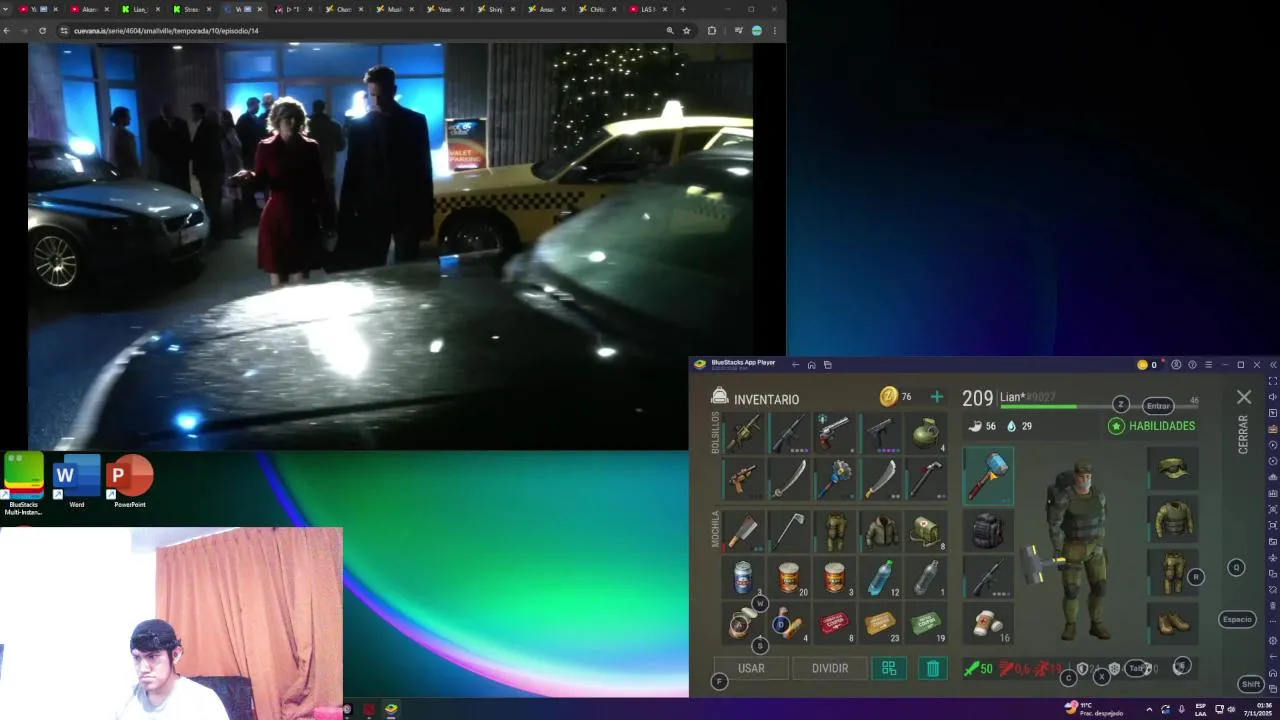Viewport: 1280px width, 720px height.
Task: Select the bandages slot with count 16
Action: (988, 623)
